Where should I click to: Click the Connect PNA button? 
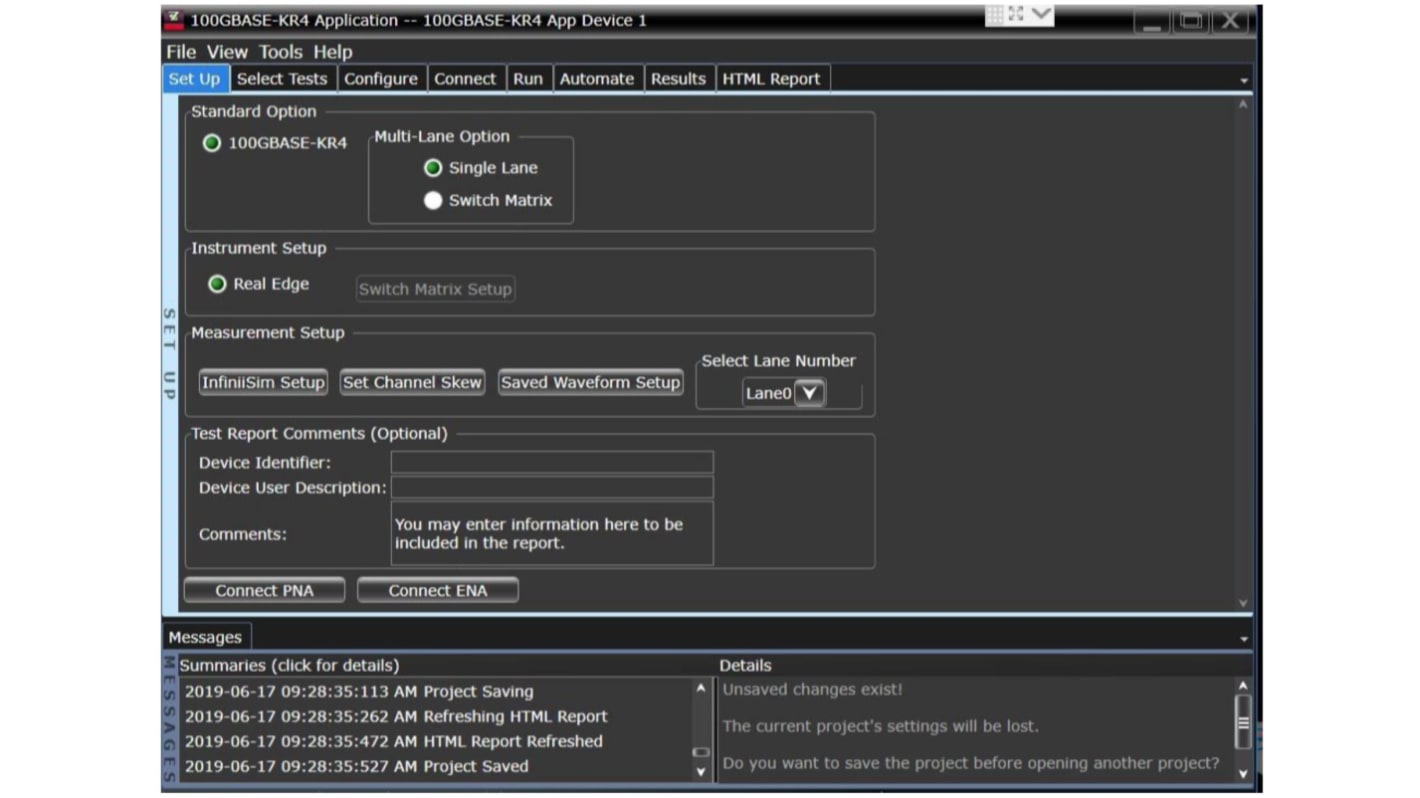(264, 590)
